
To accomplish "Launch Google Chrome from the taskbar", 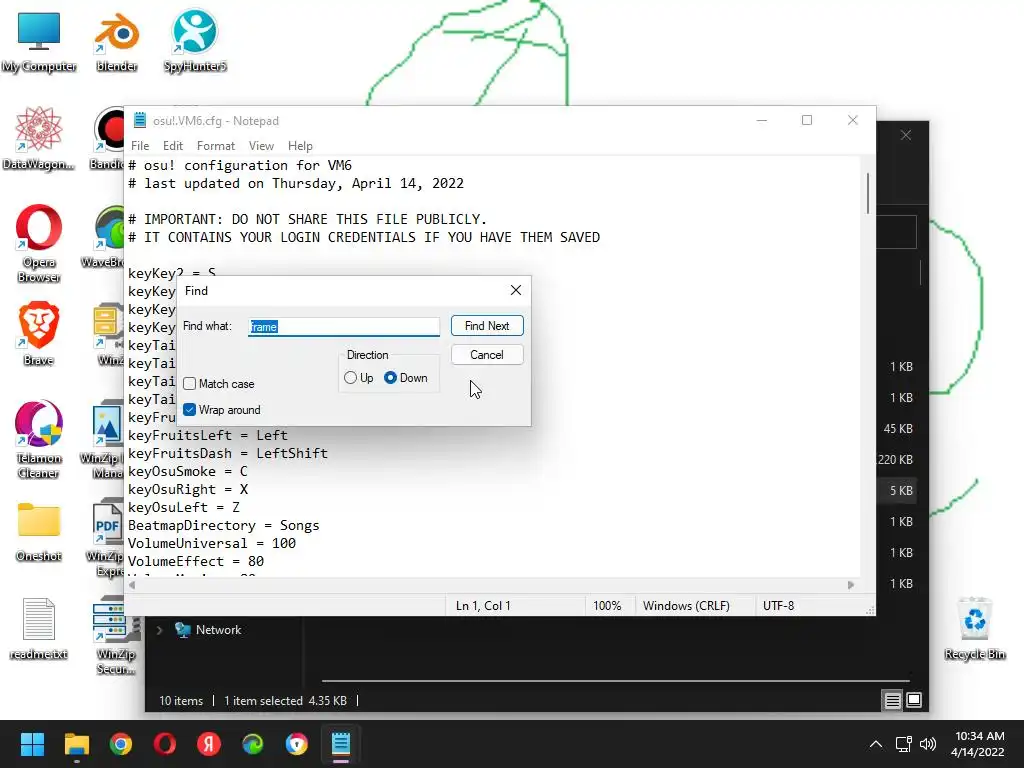I will 121,744.
